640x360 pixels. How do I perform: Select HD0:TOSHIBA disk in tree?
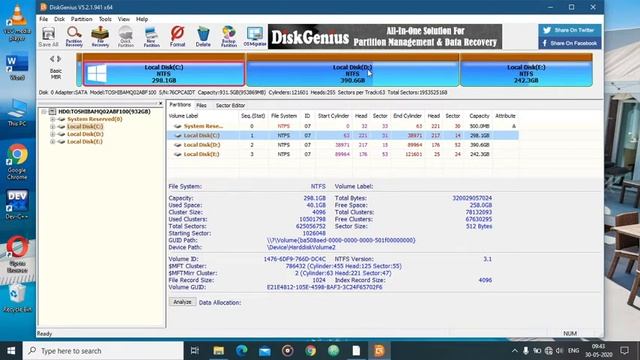coord(104,111)
